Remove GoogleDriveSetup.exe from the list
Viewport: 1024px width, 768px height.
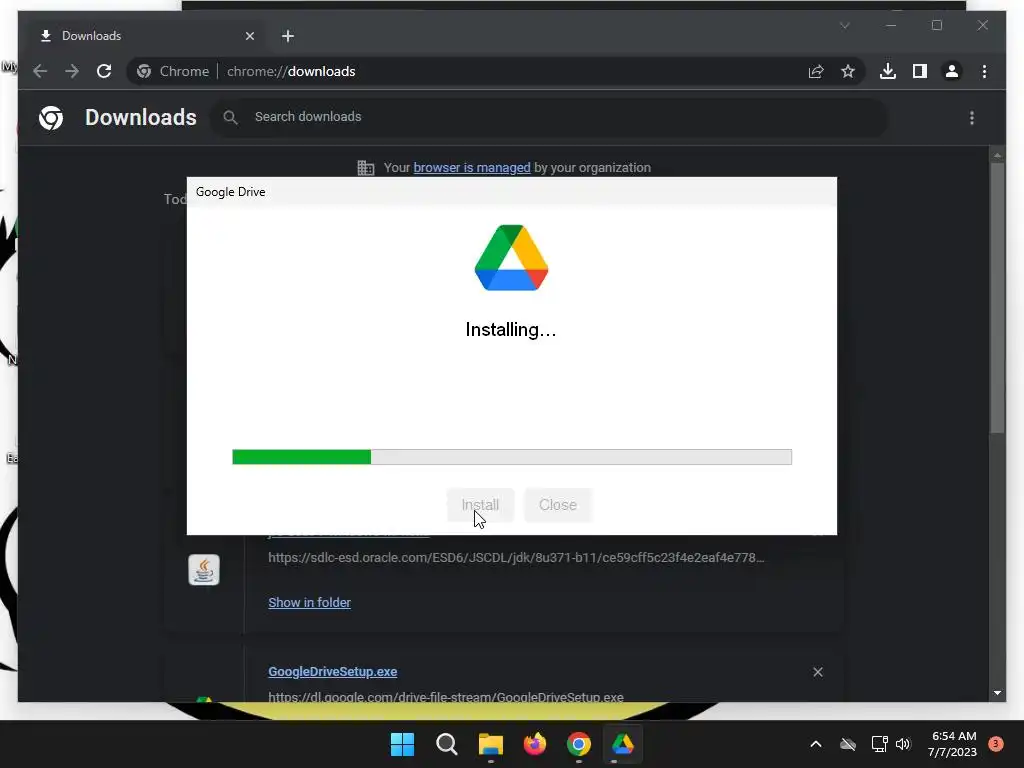click(x=818, y=672)
